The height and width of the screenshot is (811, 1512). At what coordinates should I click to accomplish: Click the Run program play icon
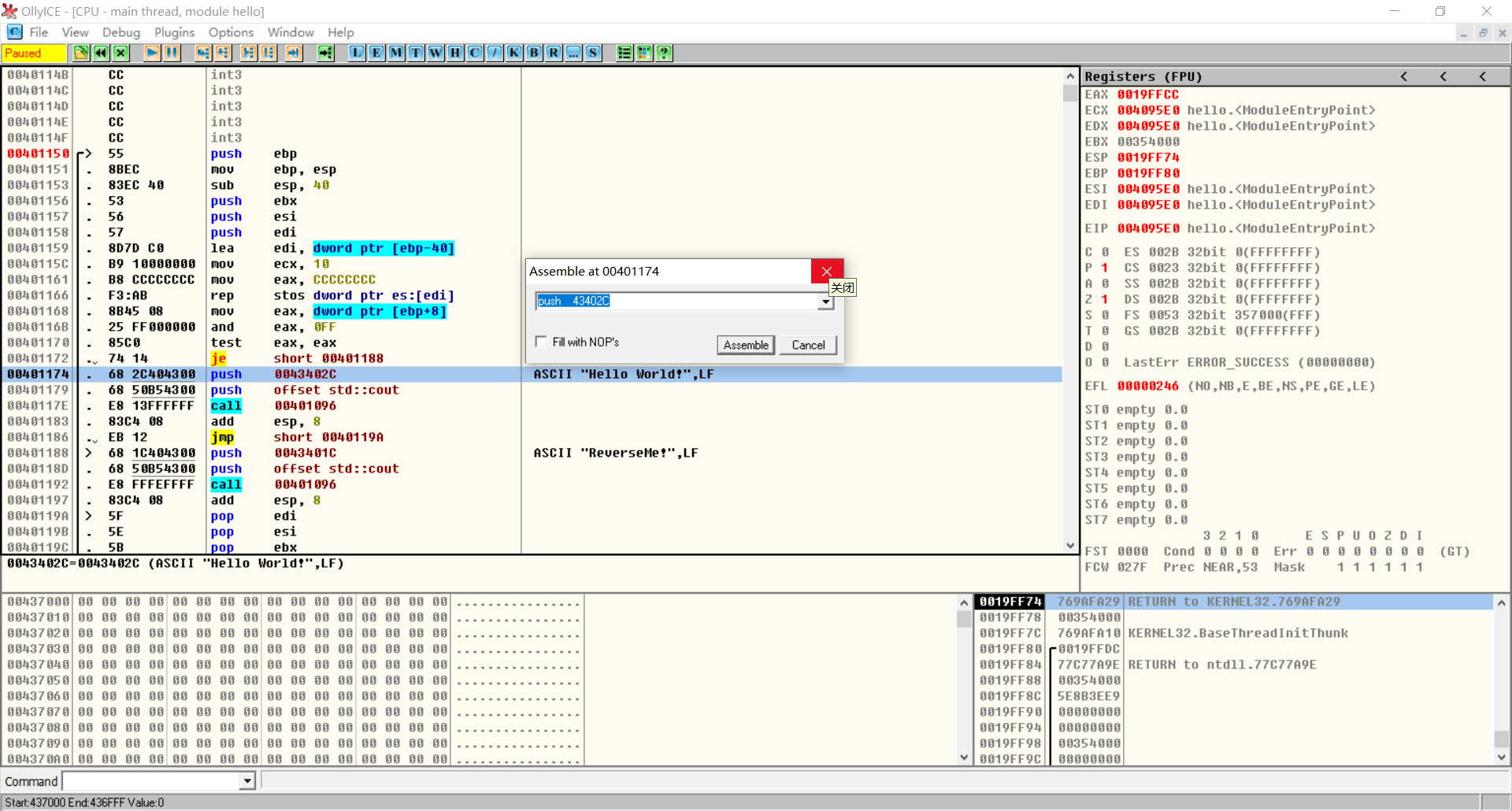[152, 53]
